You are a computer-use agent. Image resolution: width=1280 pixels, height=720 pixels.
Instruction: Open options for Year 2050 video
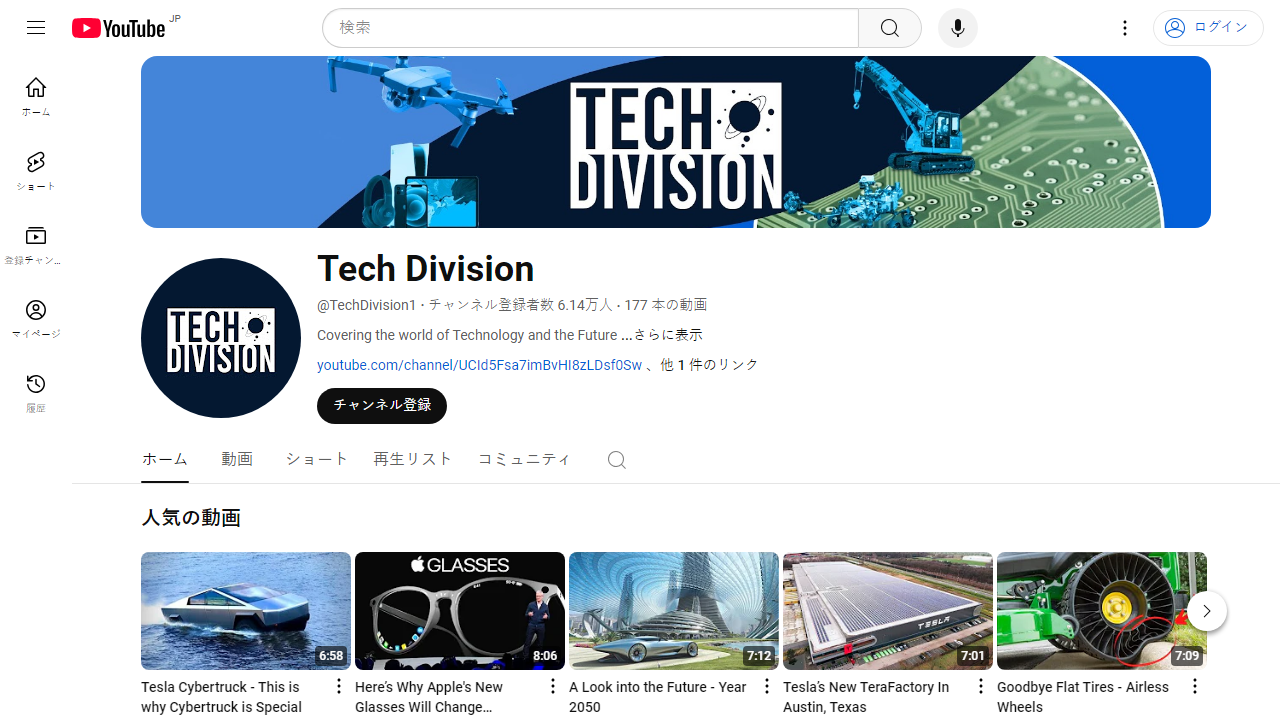coord(766,686)
